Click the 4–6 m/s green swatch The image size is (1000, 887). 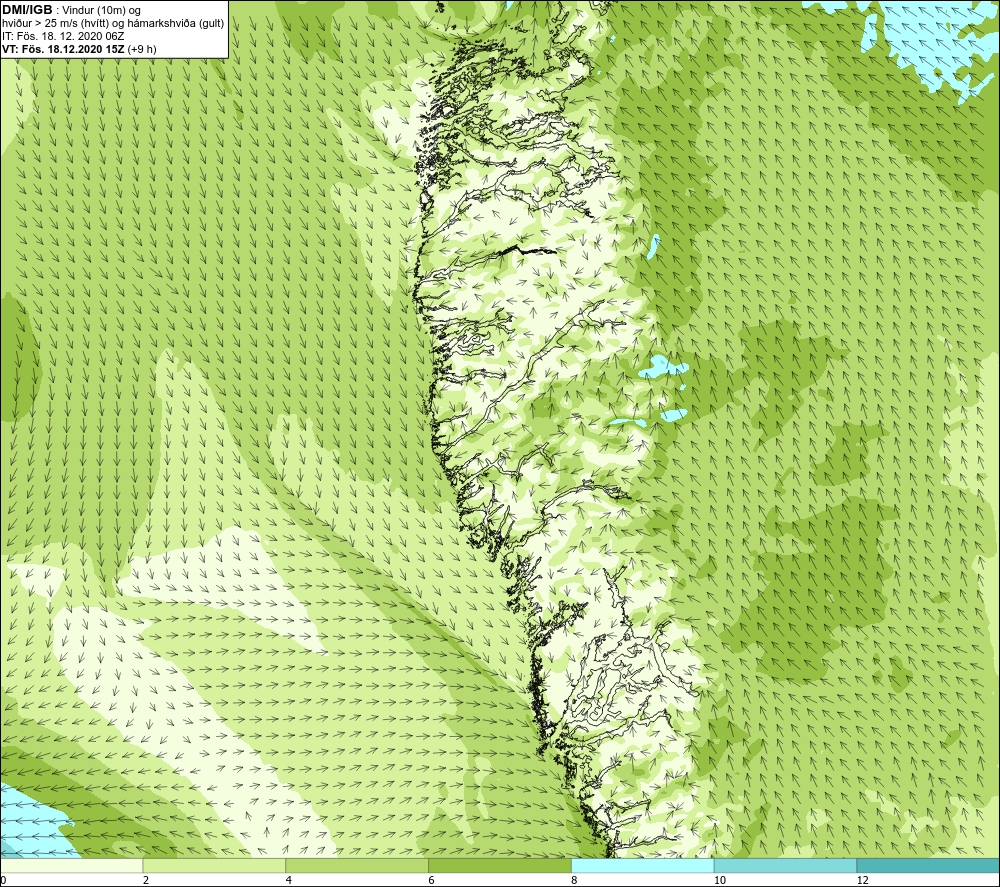357,865
